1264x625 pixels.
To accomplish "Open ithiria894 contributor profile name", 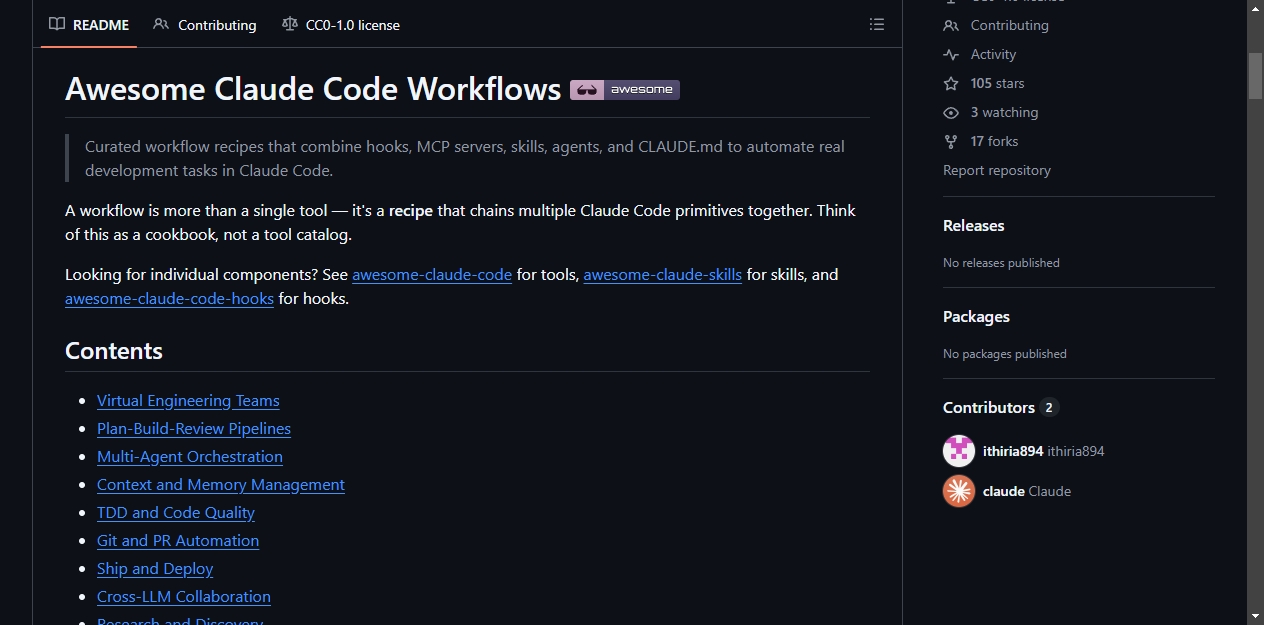I will pyautogui.click(x=1013, y=451).
